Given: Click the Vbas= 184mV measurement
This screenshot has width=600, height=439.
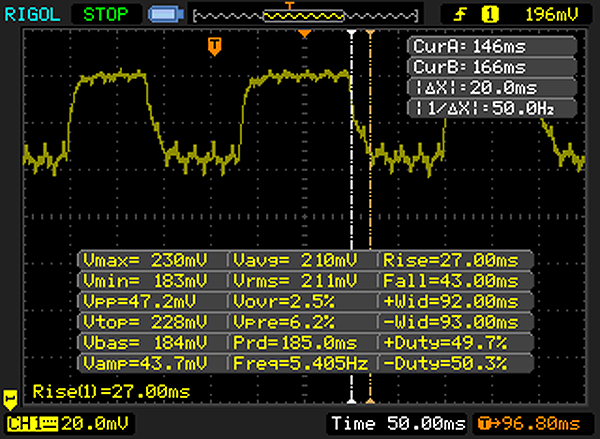Looking at the screenshot, I should click(x=145, y=343).
